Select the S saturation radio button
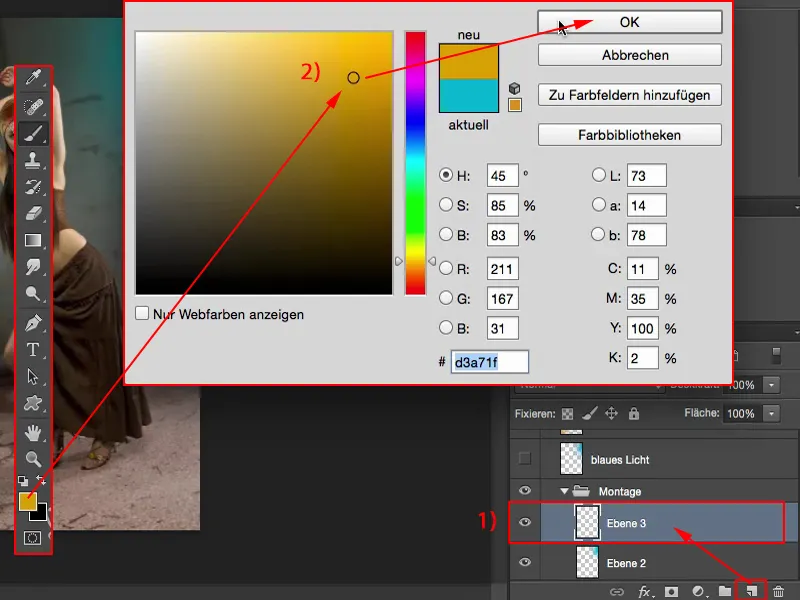This screenshot has width=800, height=600. 446,205
